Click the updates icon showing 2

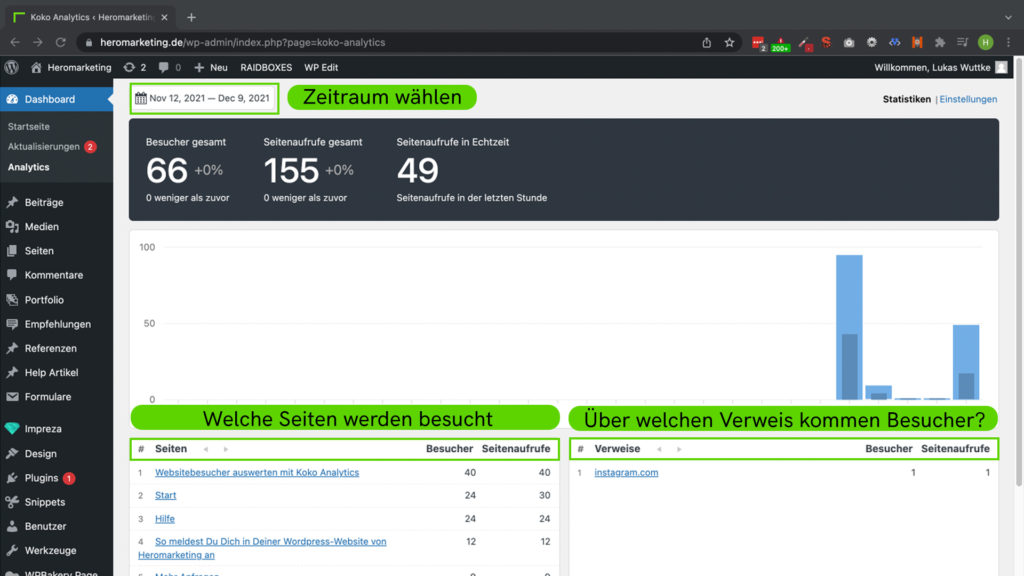coord(135,67)
